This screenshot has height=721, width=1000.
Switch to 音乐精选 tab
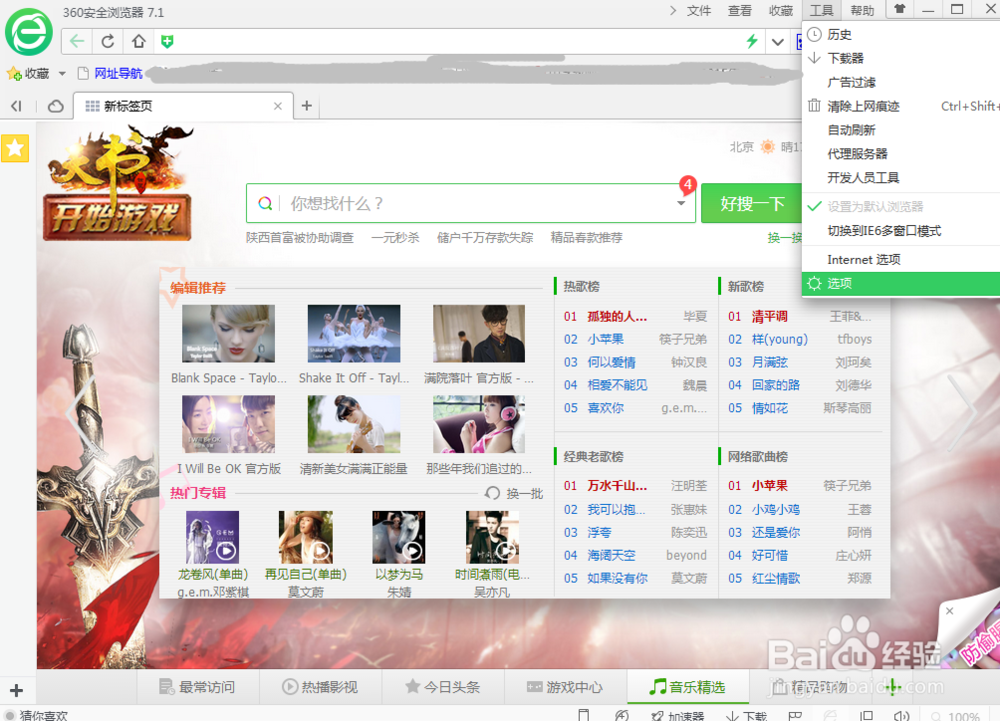coord(688,687)
